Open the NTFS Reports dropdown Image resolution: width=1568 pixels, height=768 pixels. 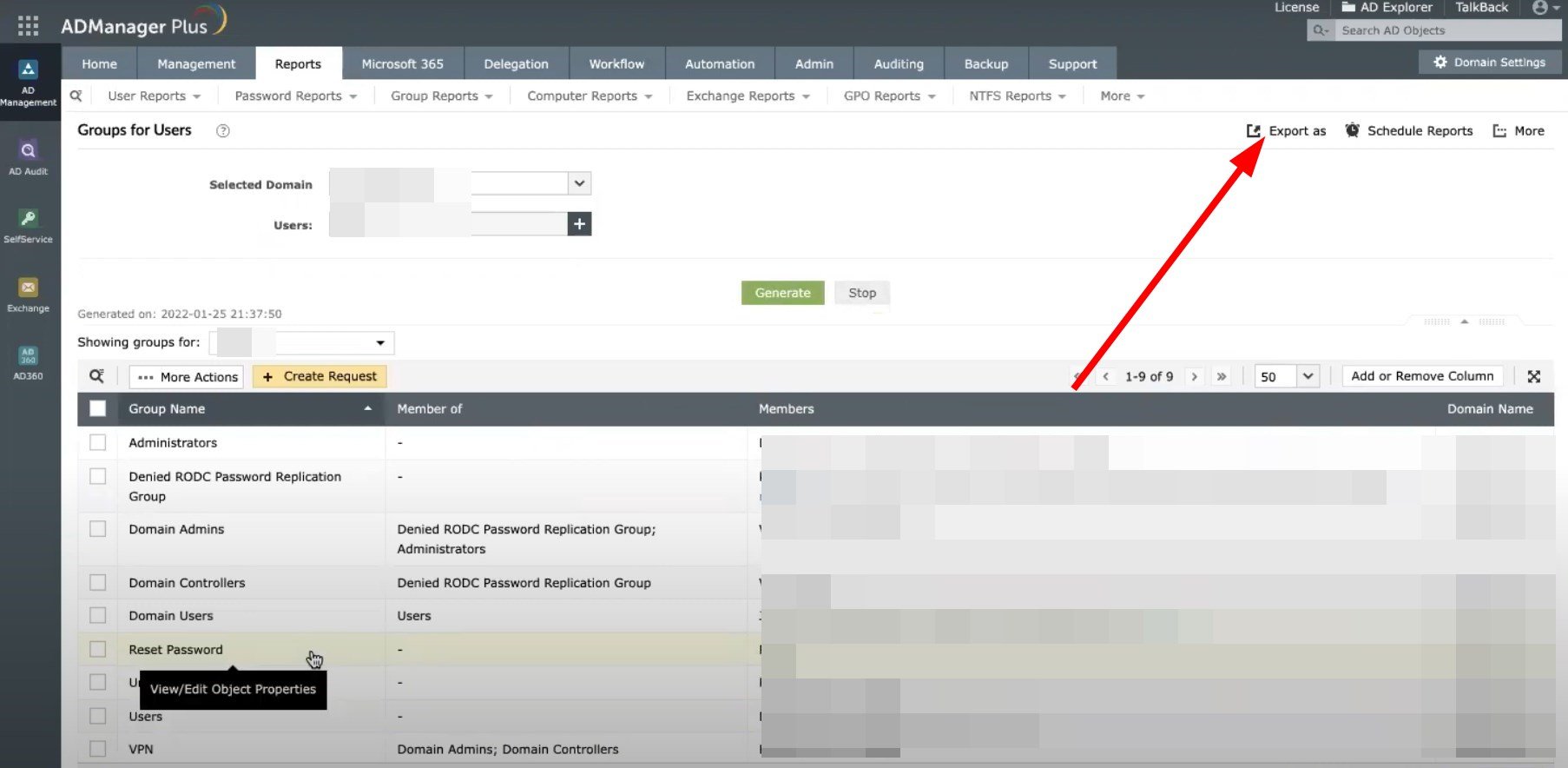1018,96
